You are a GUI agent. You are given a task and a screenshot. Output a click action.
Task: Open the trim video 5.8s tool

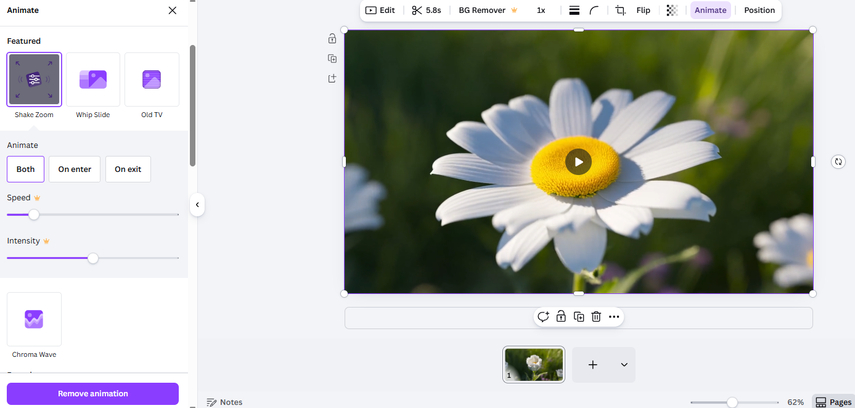[426, 10]
